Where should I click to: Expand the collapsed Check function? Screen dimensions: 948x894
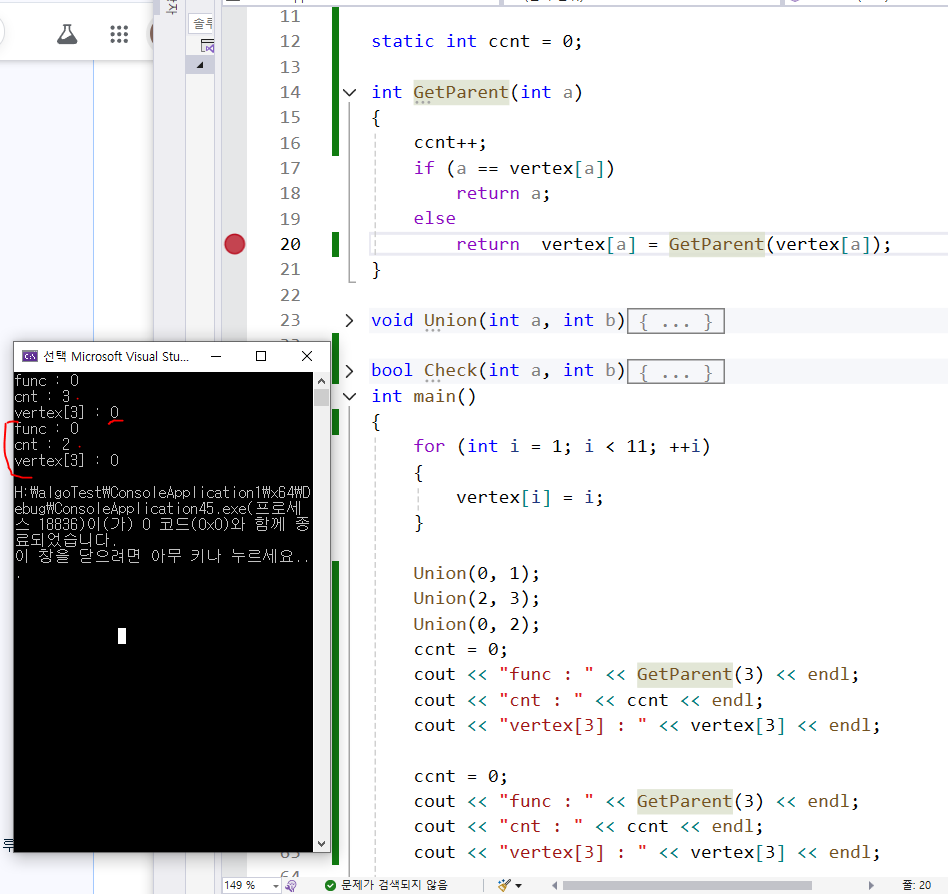click(349, 371)
